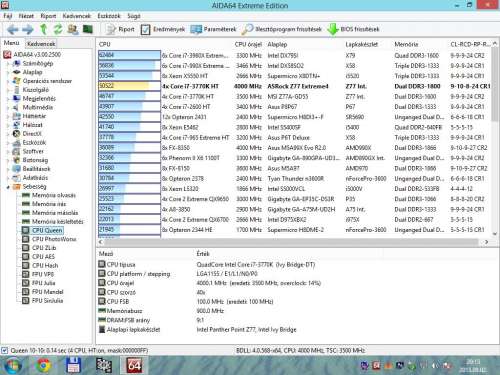The height and width of the screenshot is (375, 500).
Task: Expand the Hálózat tree node
Action: [8, 125]
